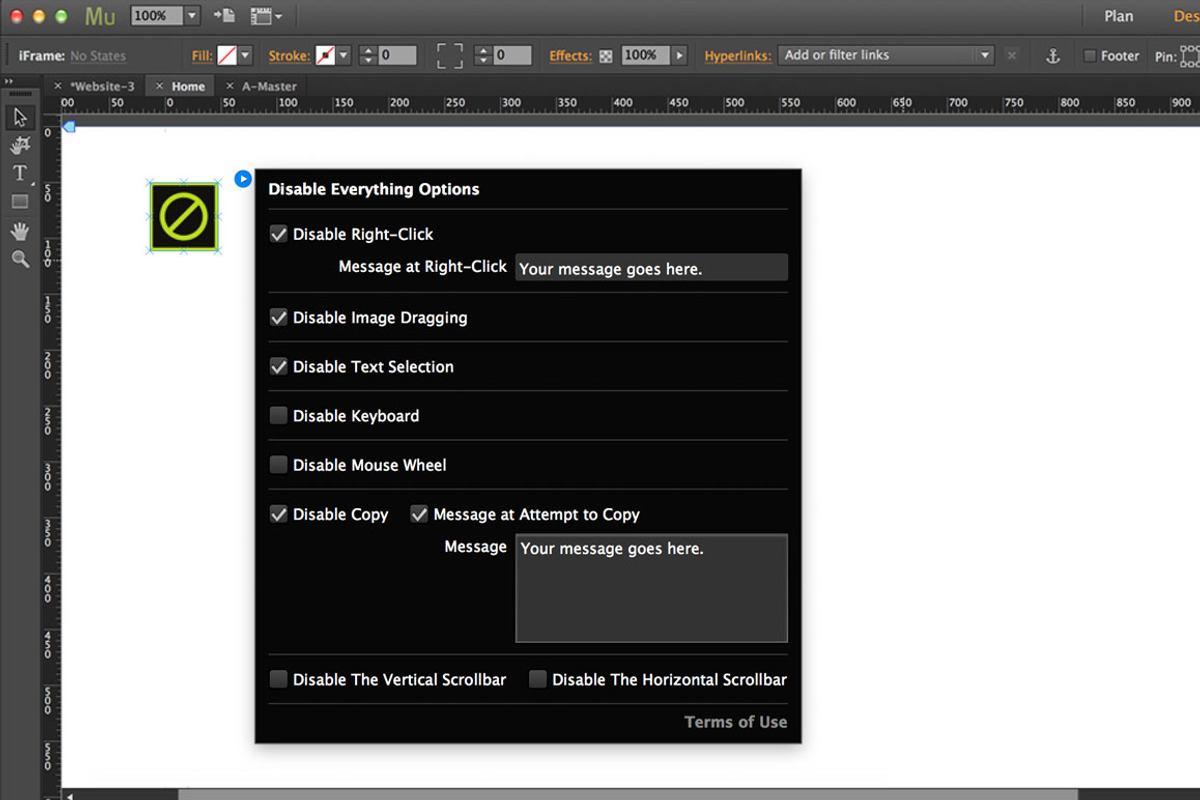Open the Stroke color dropdown arrow

coord(343,56)
